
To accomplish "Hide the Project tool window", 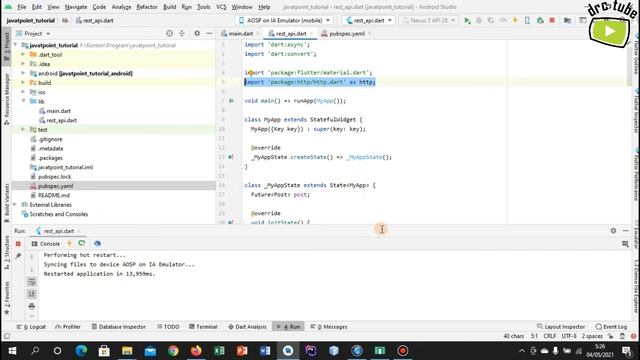I will pos(209,33).
